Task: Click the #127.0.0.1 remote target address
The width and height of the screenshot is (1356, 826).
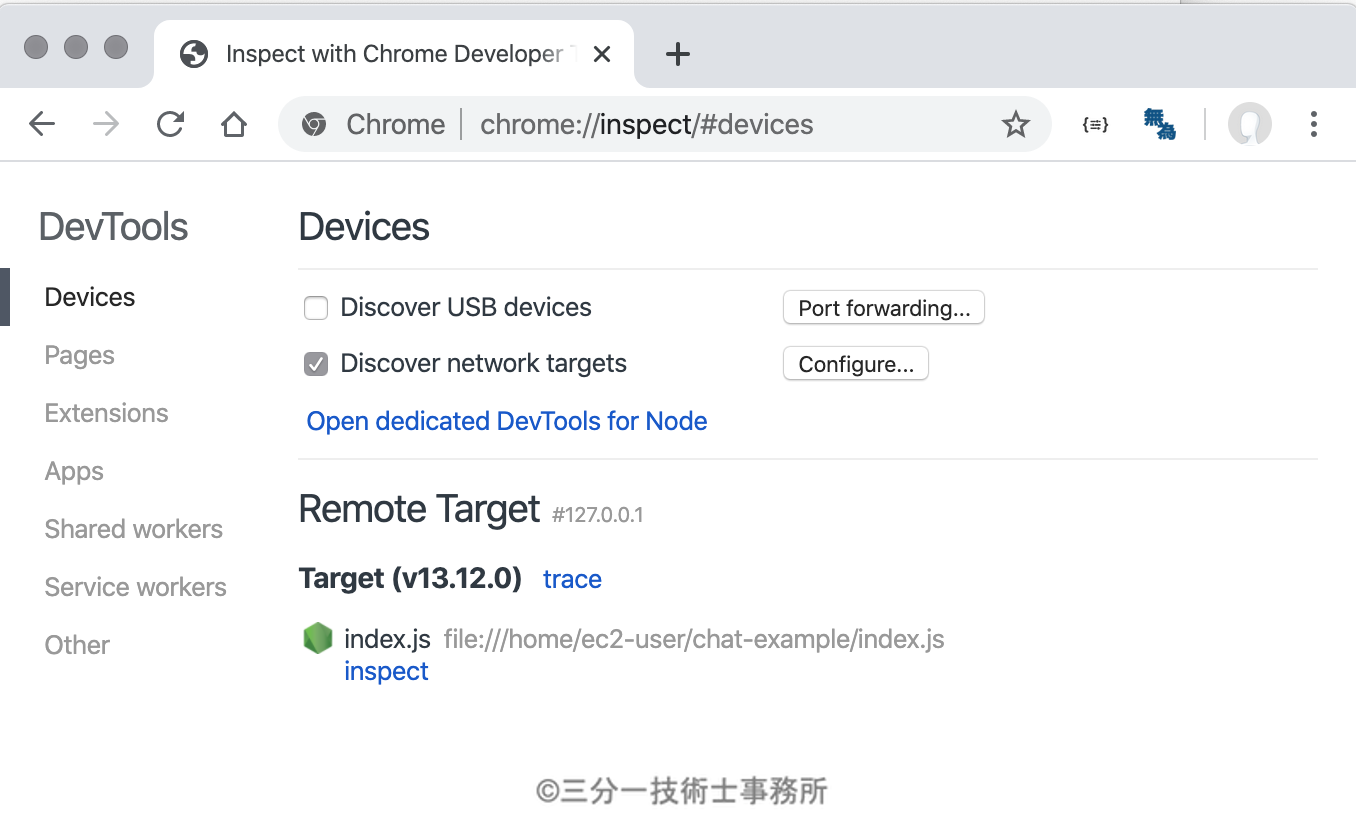Action: click(x=598, y=515)
